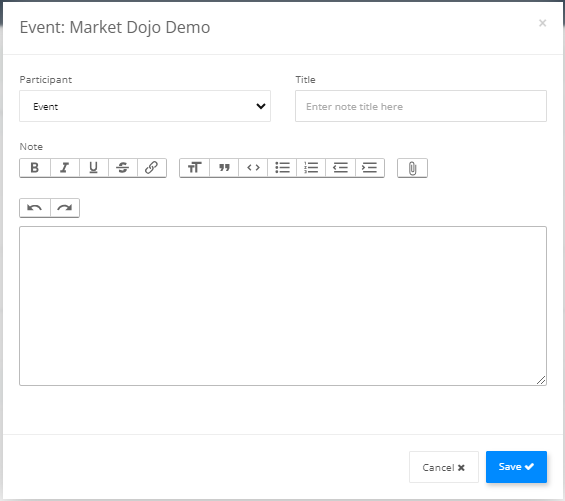Cancel the note dialog
Screen dimensions: 565x501
[x=444, y=467]
